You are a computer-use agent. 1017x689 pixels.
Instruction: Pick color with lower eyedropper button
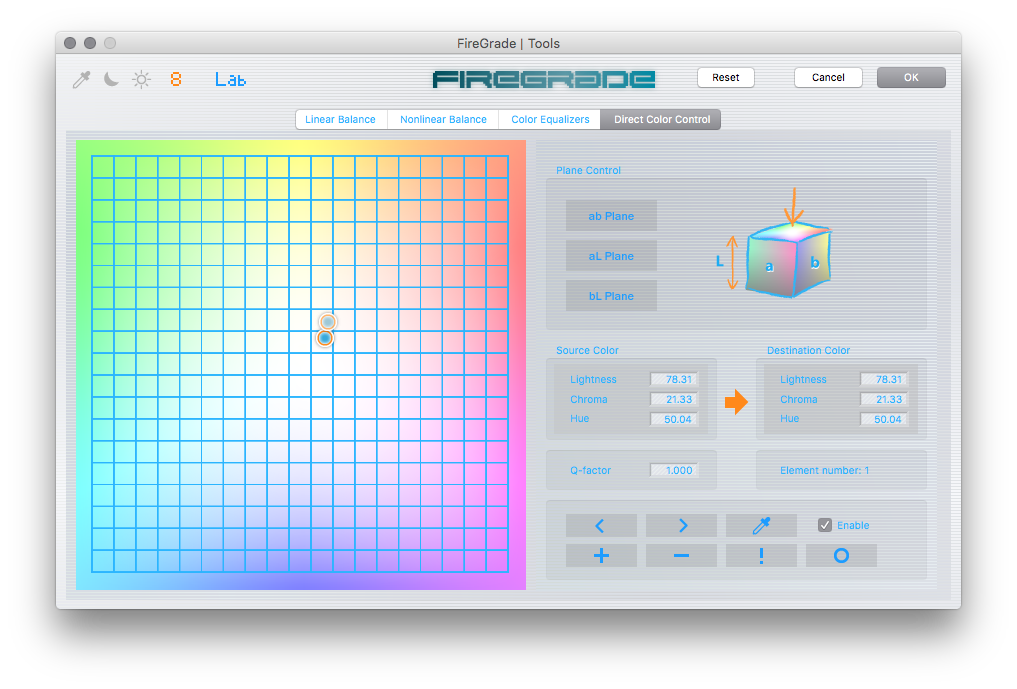click(761, 526)
